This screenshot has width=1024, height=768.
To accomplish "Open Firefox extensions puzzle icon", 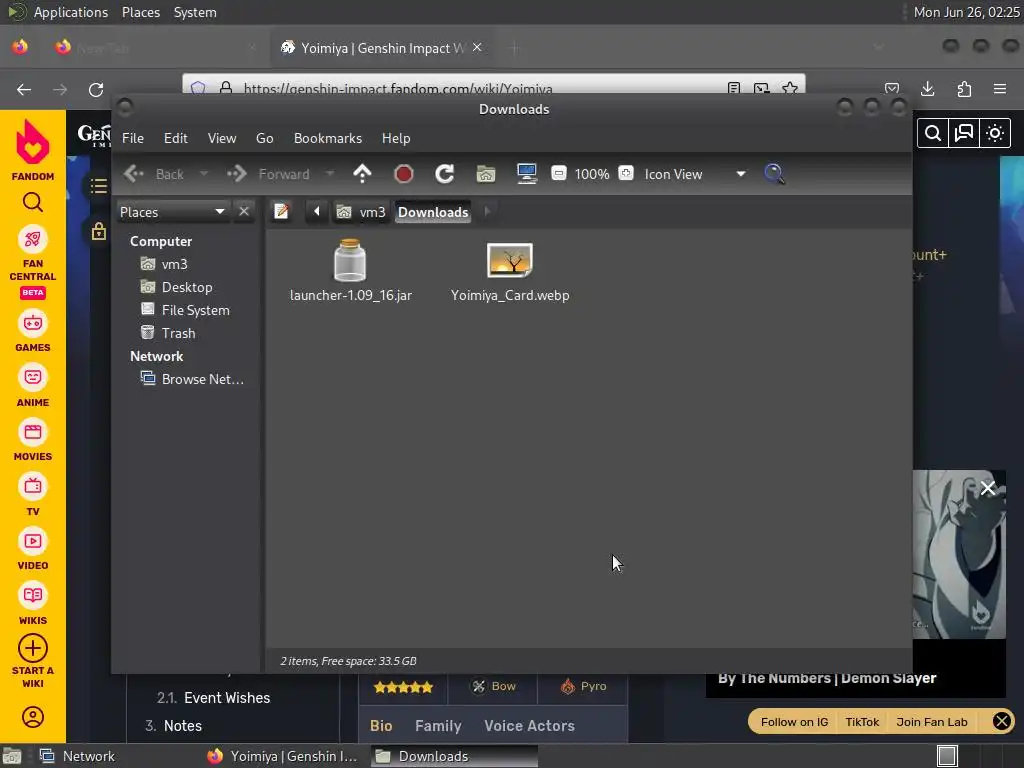I will 964,89.
